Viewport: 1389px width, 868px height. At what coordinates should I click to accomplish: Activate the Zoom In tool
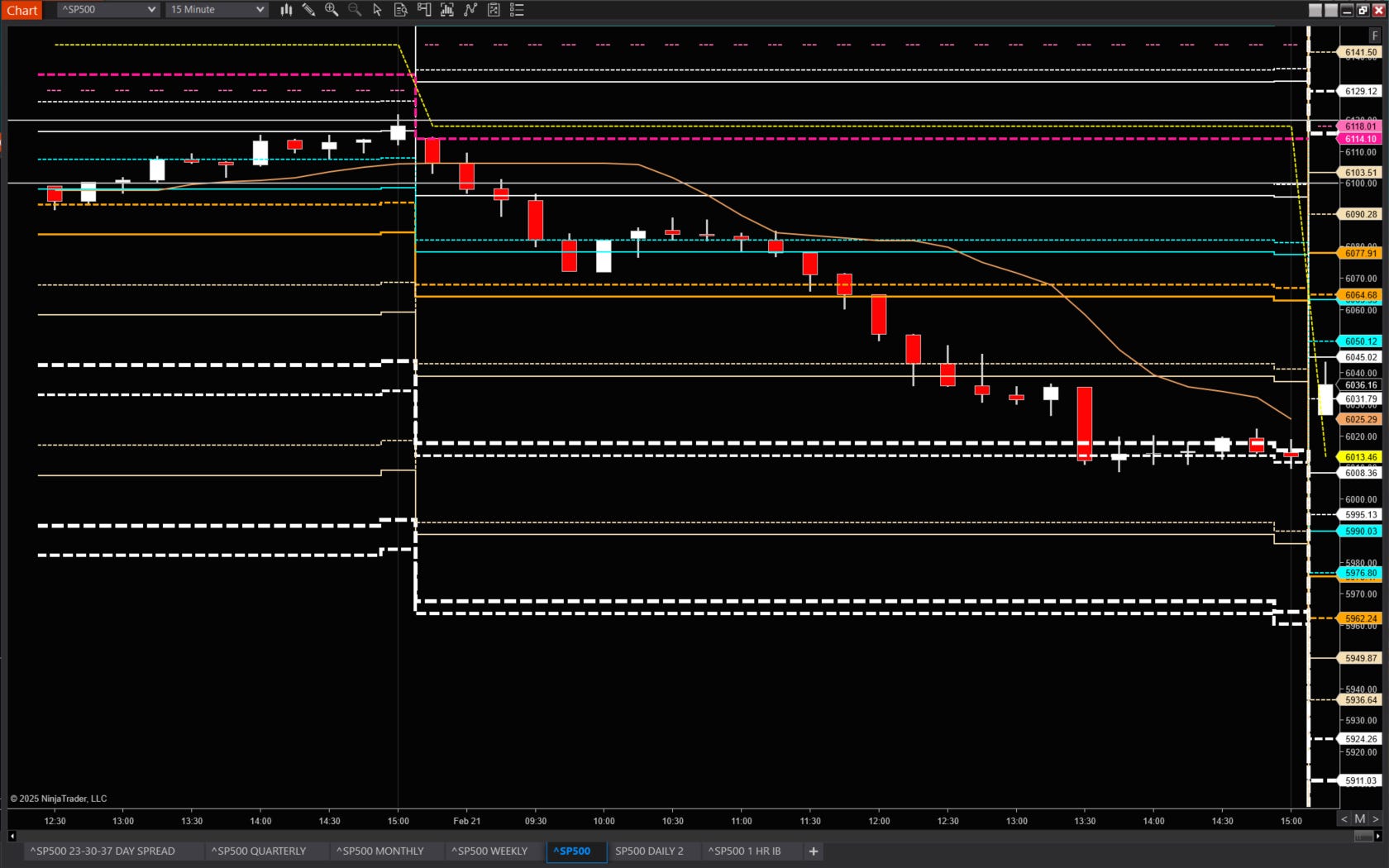click(x=332, y=10)
